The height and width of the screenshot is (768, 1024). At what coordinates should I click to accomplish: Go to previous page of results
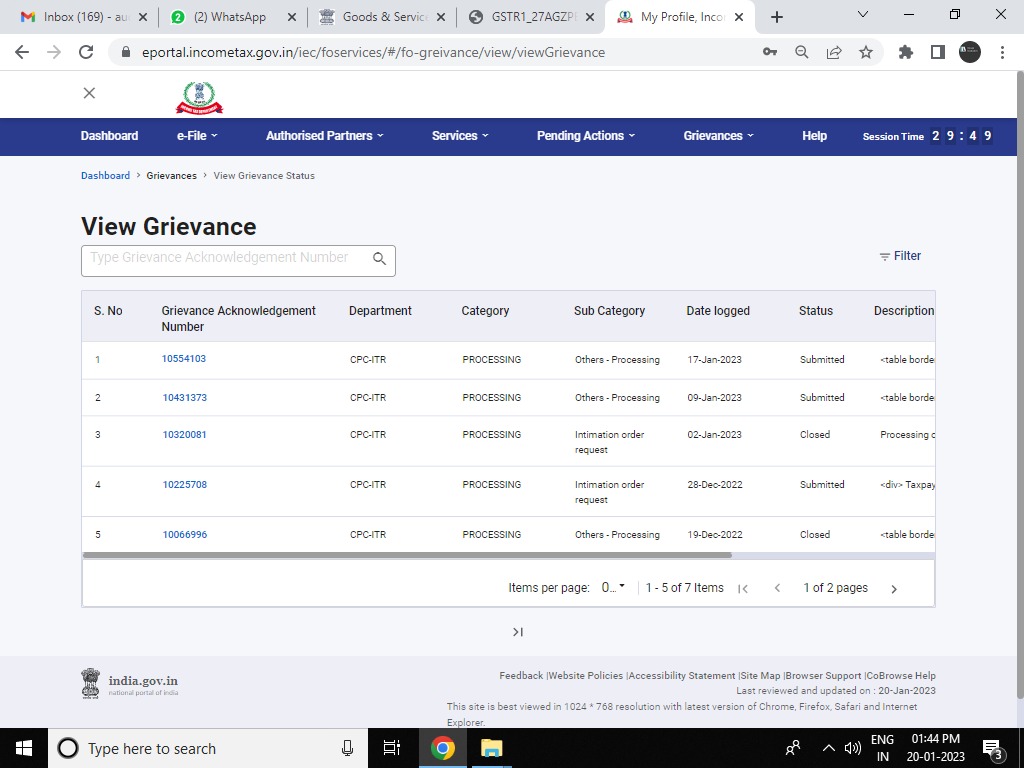pyautogui.click(x=777, y=588)
